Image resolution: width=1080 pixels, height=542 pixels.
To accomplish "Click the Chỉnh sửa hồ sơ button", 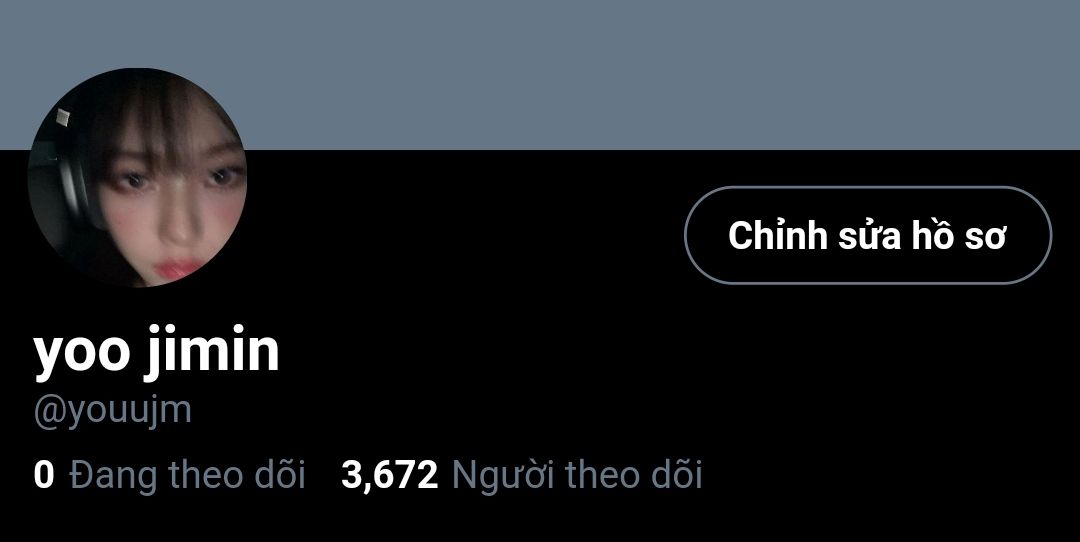I will pyautogui.click(x=868, y=235).
